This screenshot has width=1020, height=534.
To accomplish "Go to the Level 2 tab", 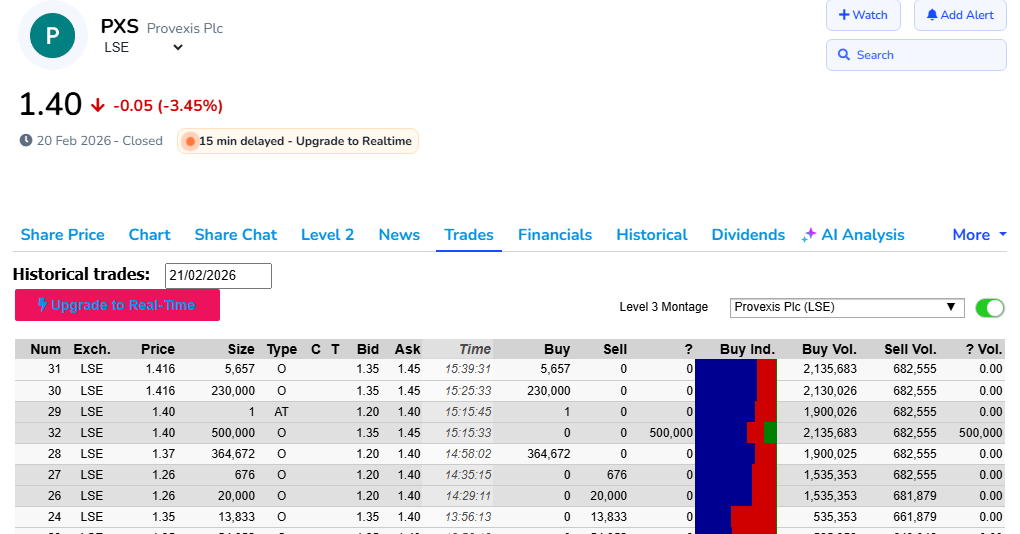I will point(327,235).
